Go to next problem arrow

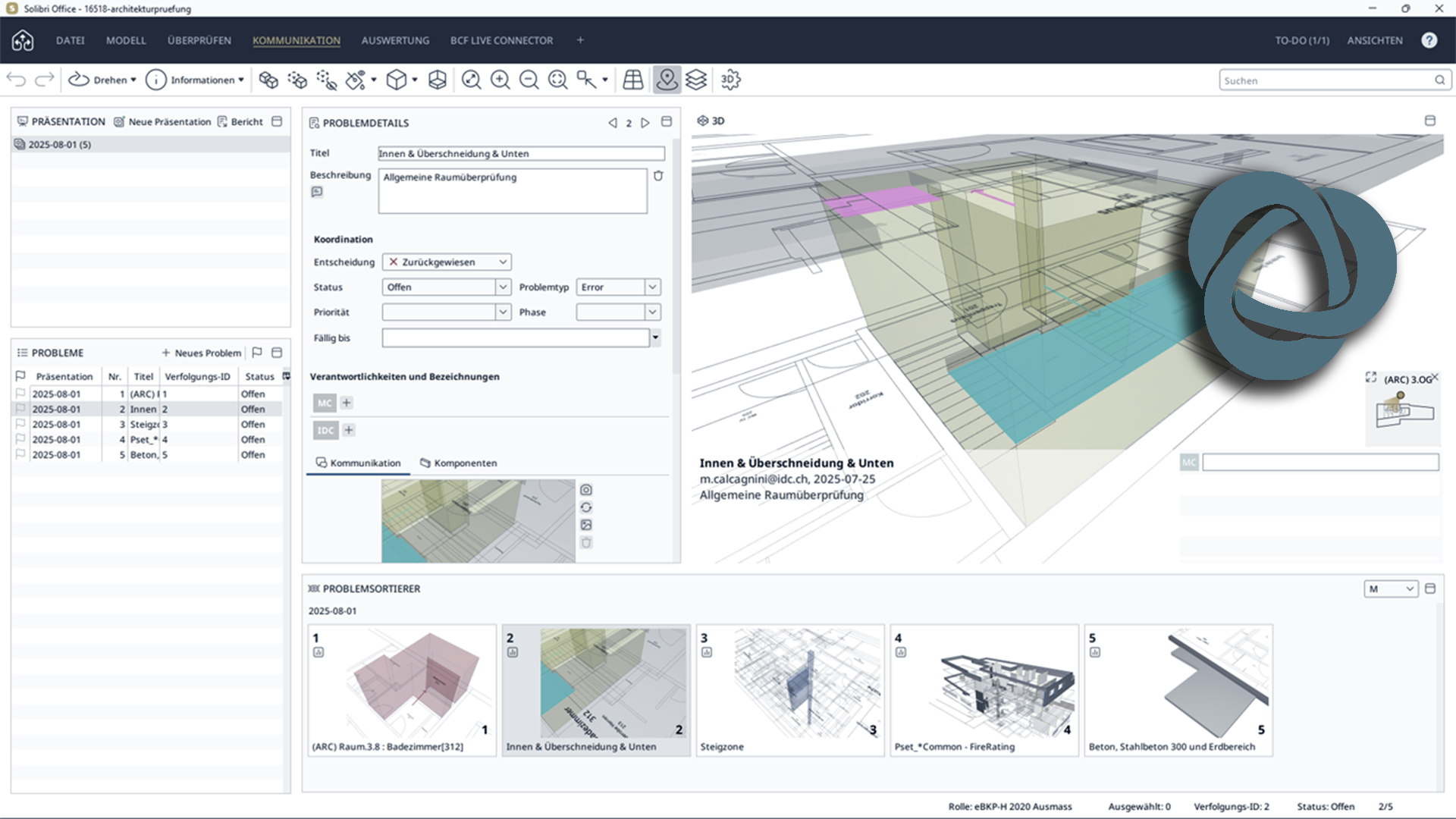[x=645, y=123]
